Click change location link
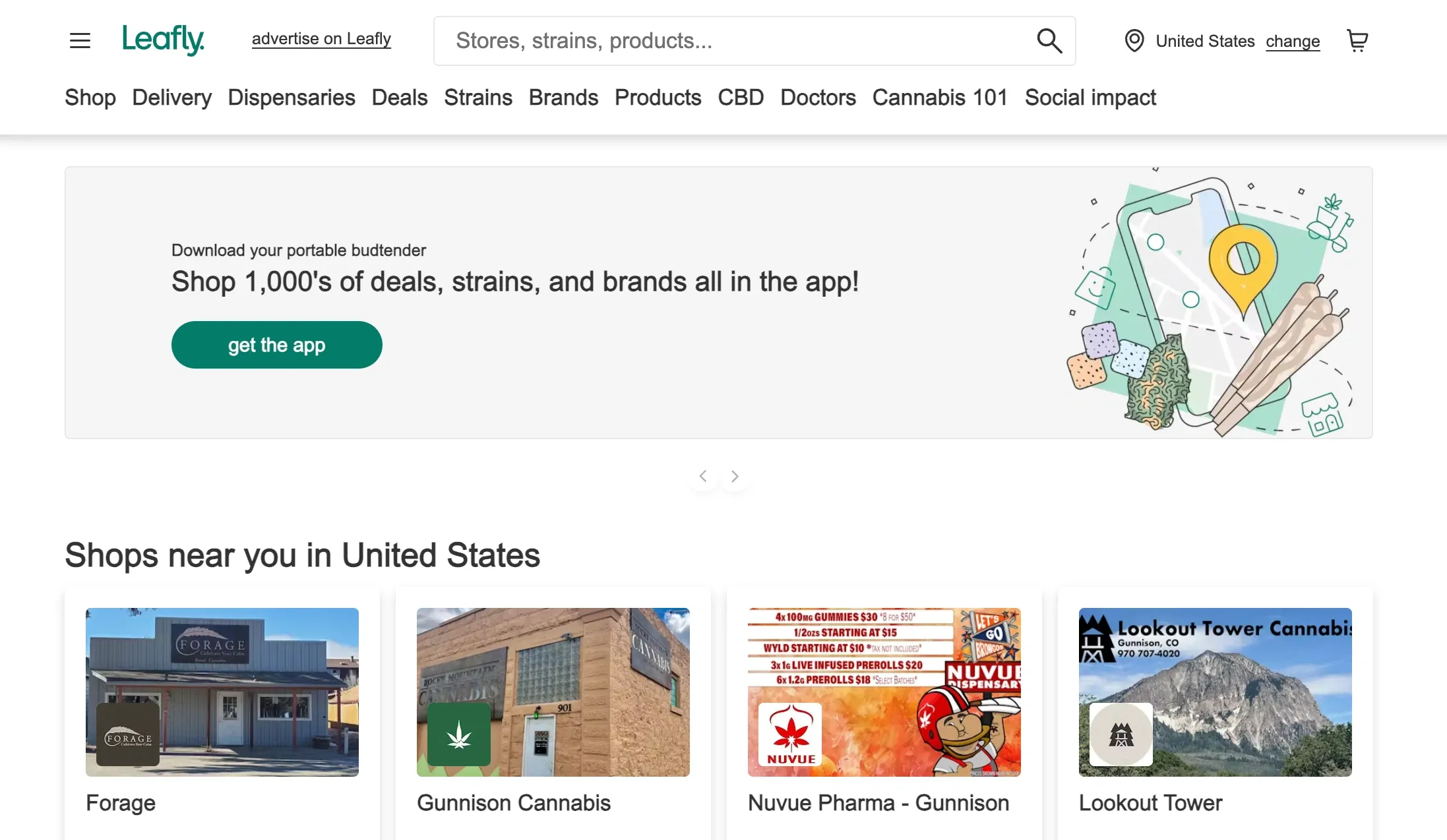The width and height of the screenshot is (1447, 840). click(1293, 41)
